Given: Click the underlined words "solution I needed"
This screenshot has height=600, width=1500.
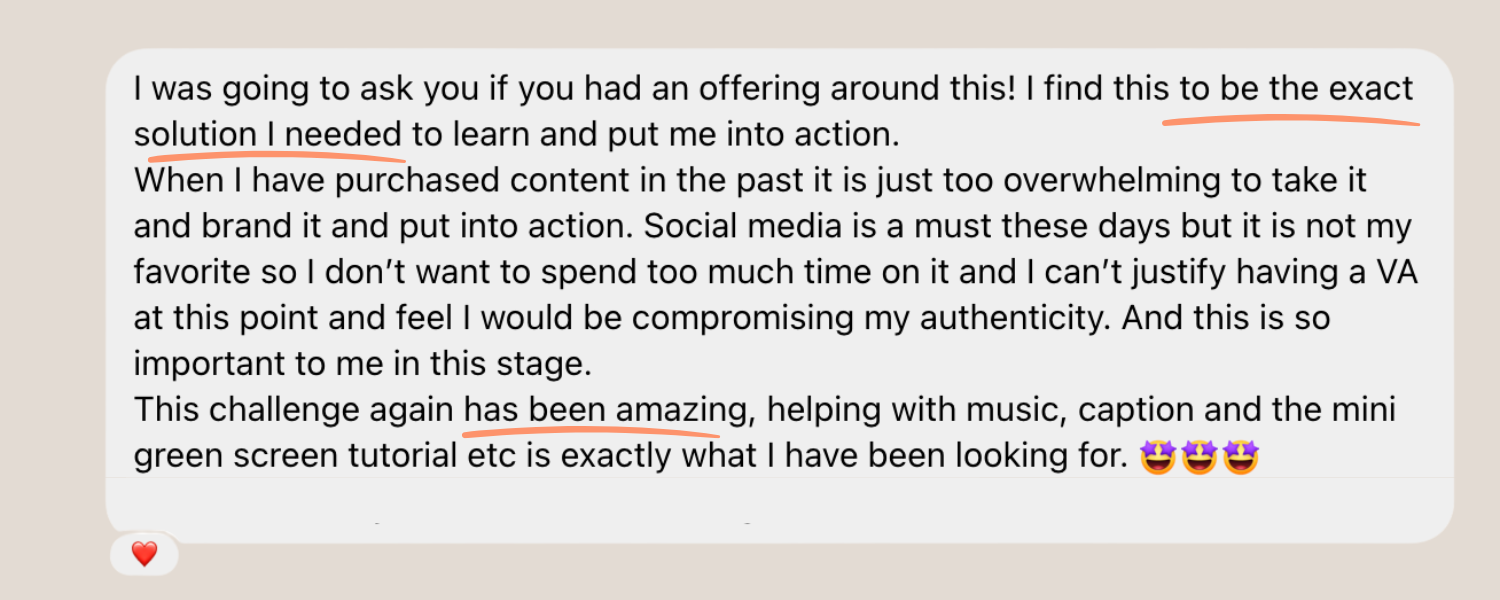Looking at the screenshot, I should pyautogui.click(x=268, y=134).
